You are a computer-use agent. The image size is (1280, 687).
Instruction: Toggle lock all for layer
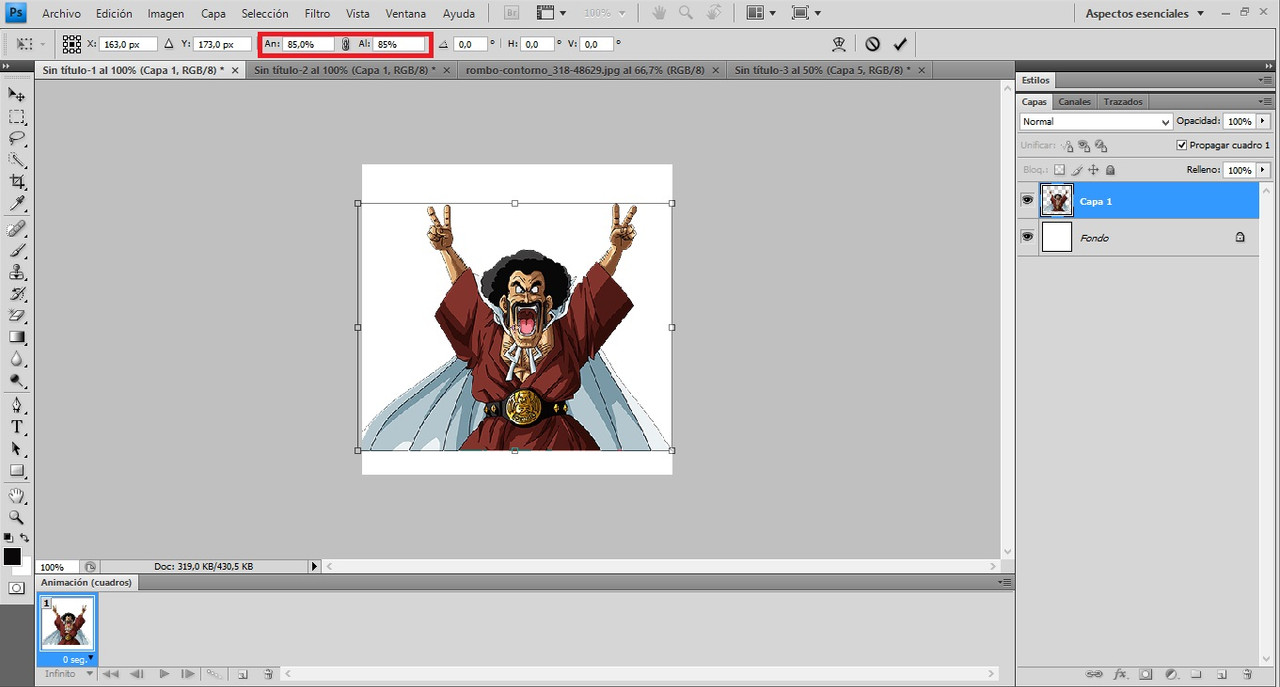pos(1110,170)
